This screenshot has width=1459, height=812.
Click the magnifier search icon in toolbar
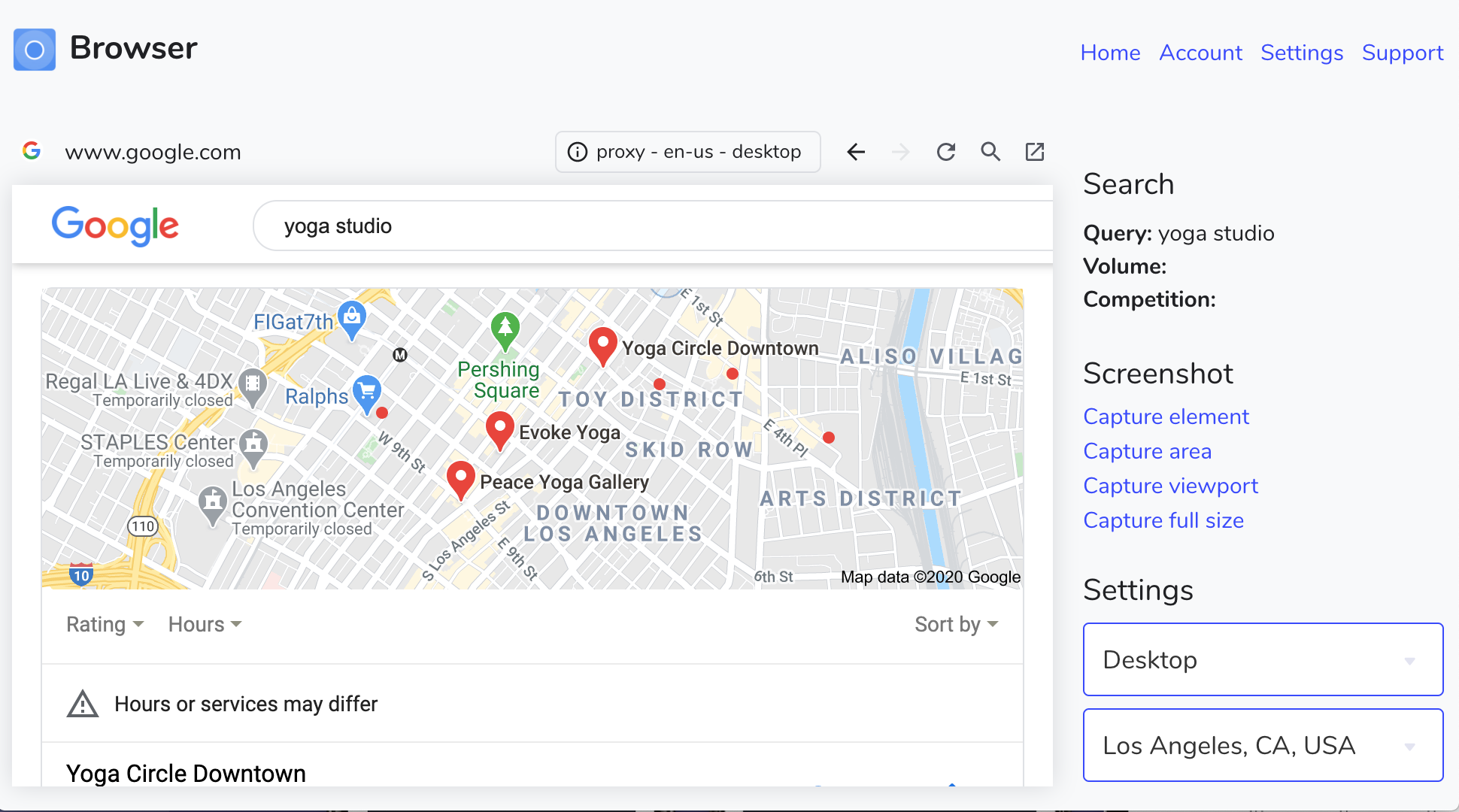click(990, 152)
